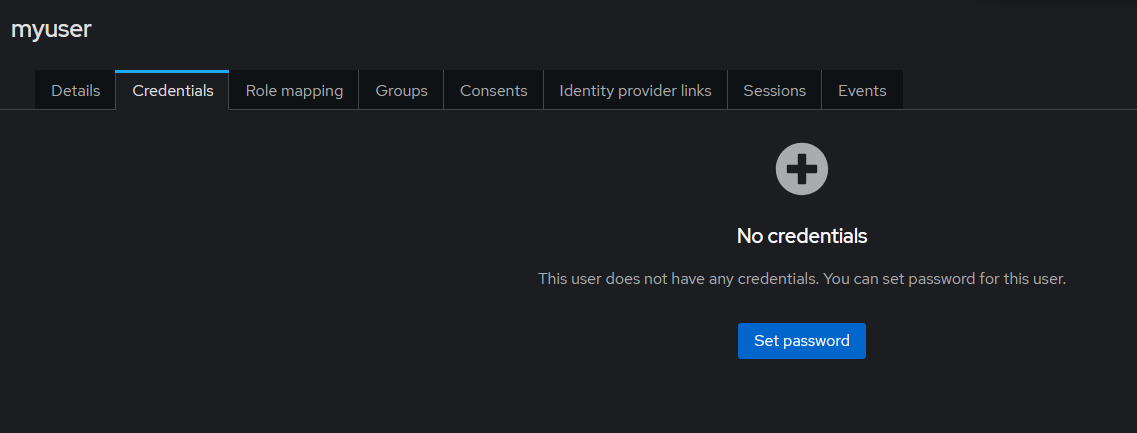Click the myuser page heading
1137x433 pixels.
[x=51, y=29]
